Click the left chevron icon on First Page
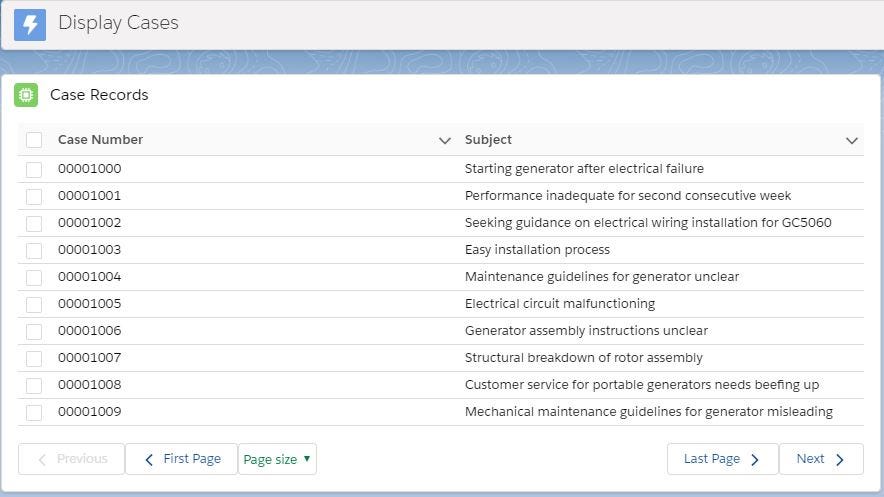884x497 pixels. [149, 460]
